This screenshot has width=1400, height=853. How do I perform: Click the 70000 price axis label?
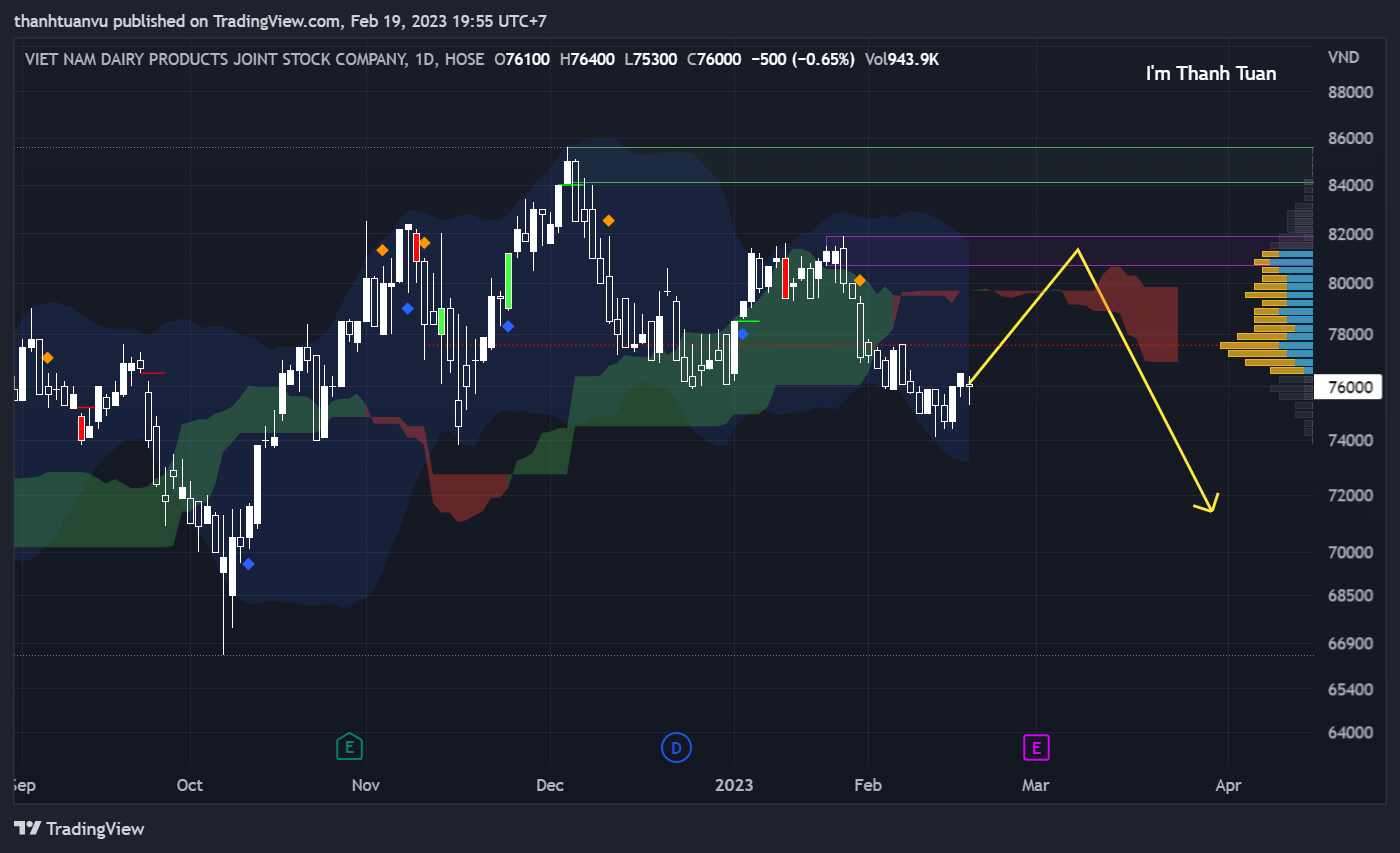1349,552
